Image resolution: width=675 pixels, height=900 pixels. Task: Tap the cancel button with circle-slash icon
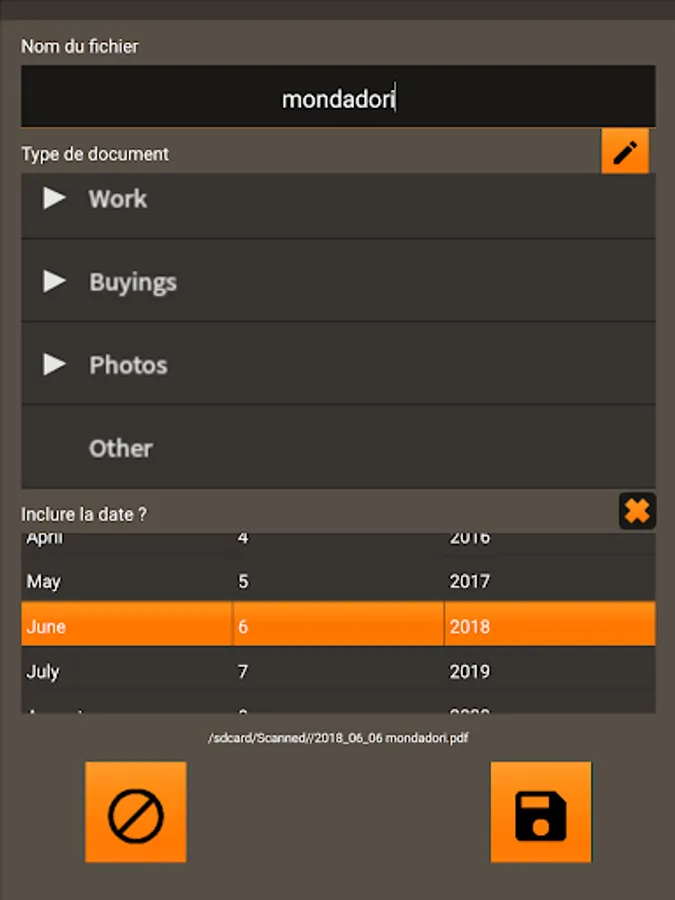point(136,812)
